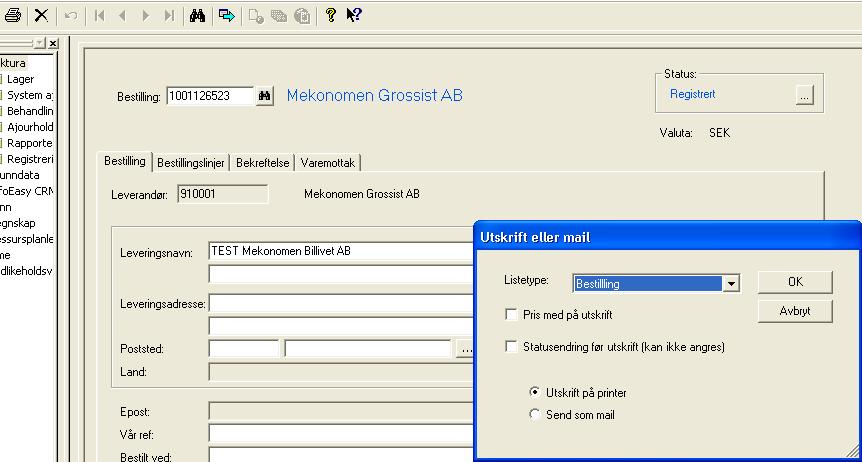Select Registreri... in the navigation tree

click(x=30, y=159)
